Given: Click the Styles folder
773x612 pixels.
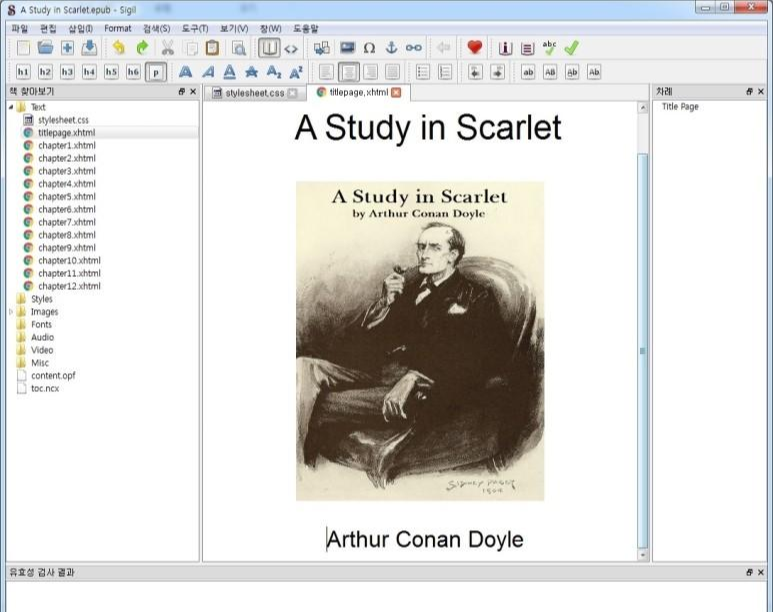Looking at the screenshot, I should tap(41, 299).
